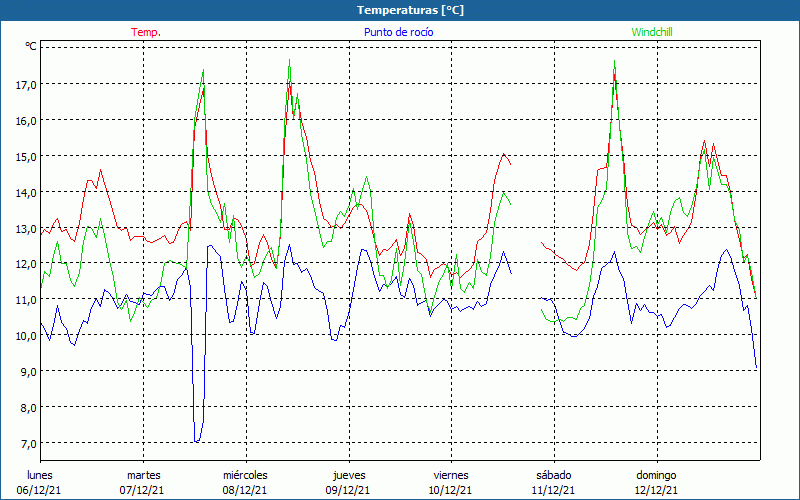800x500 pixels.
Task: Click the 15,0 y-axis value
Action: (x=26, y=157)
